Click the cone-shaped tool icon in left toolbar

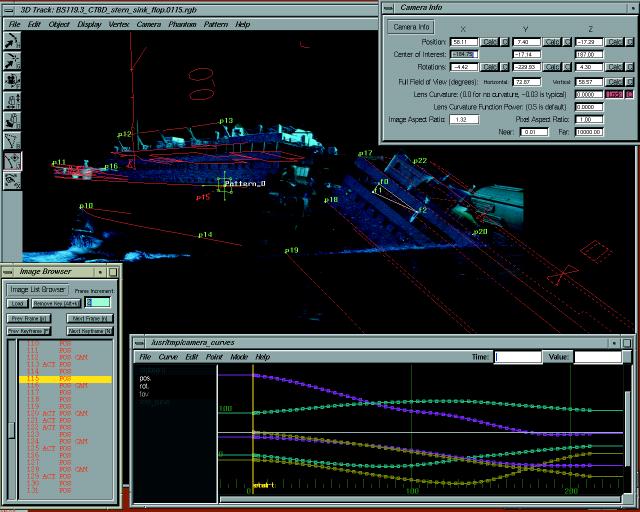click(13, 139)
